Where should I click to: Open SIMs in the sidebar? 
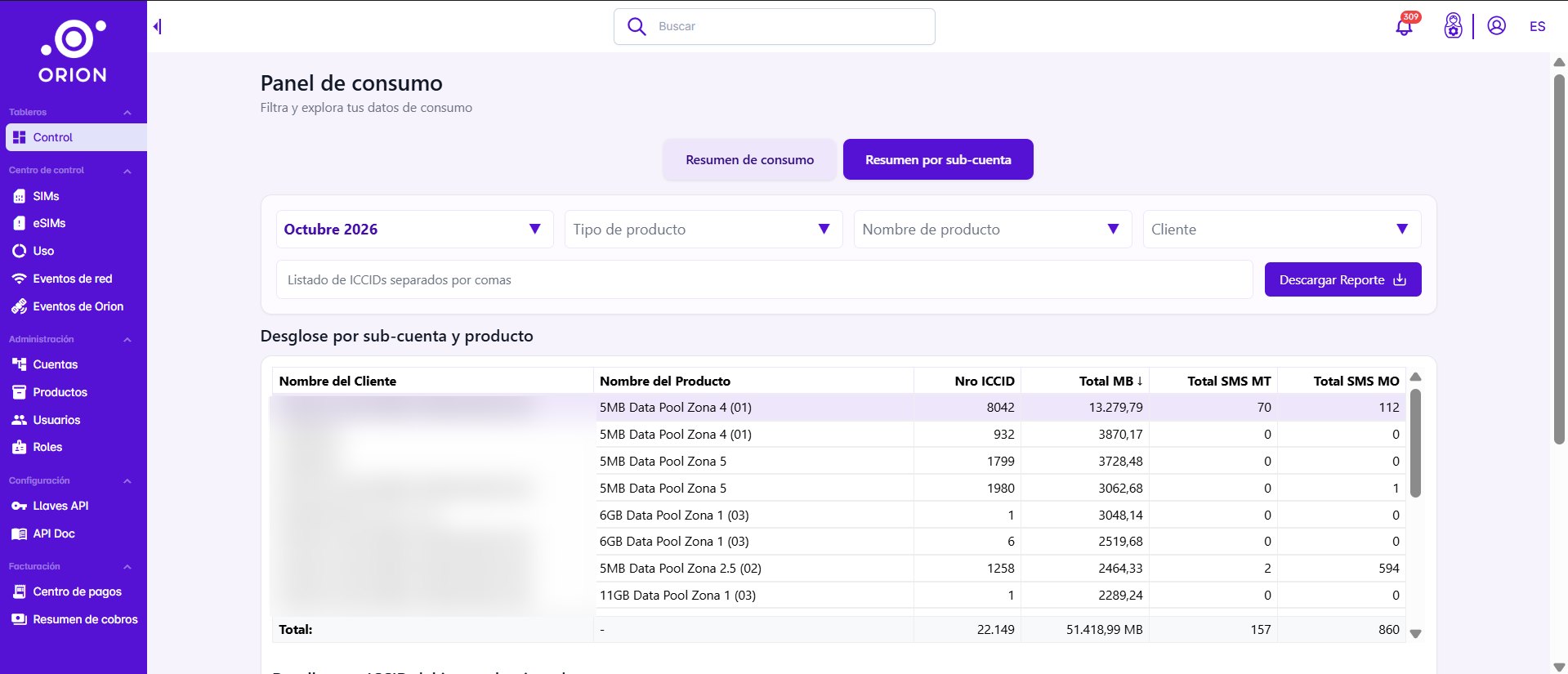point(46,196)
